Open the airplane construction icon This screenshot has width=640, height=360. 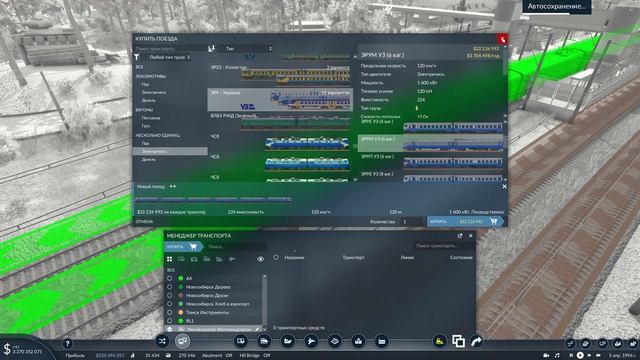[311, 341]
